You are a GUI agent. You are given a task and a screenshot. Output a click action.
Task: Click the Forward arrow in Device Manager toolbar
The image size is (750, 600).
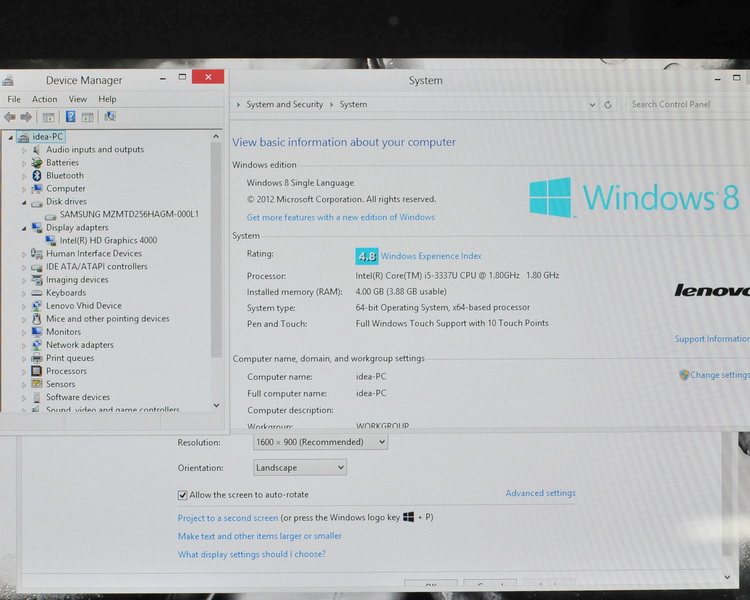click(x=26, y=117)
